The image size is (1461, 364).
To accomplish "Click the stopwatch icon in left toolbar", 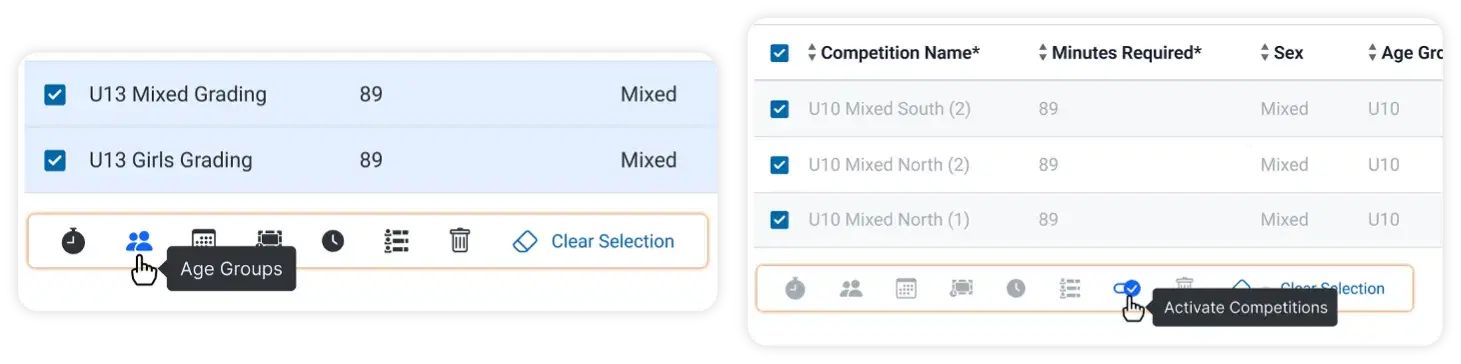I will pos(73,241).
